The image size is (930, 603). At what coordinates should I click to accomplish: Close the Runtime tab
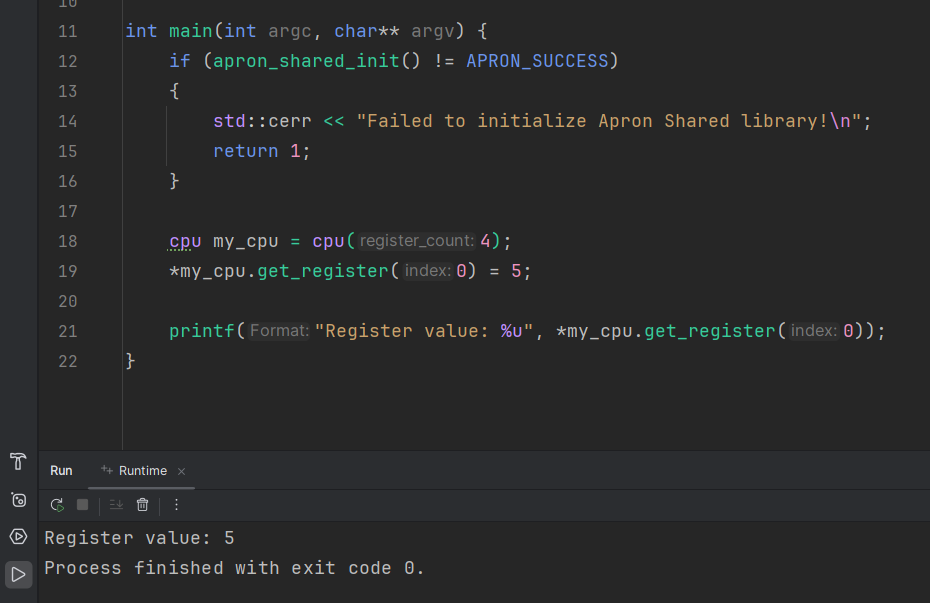tap(181, 471)
